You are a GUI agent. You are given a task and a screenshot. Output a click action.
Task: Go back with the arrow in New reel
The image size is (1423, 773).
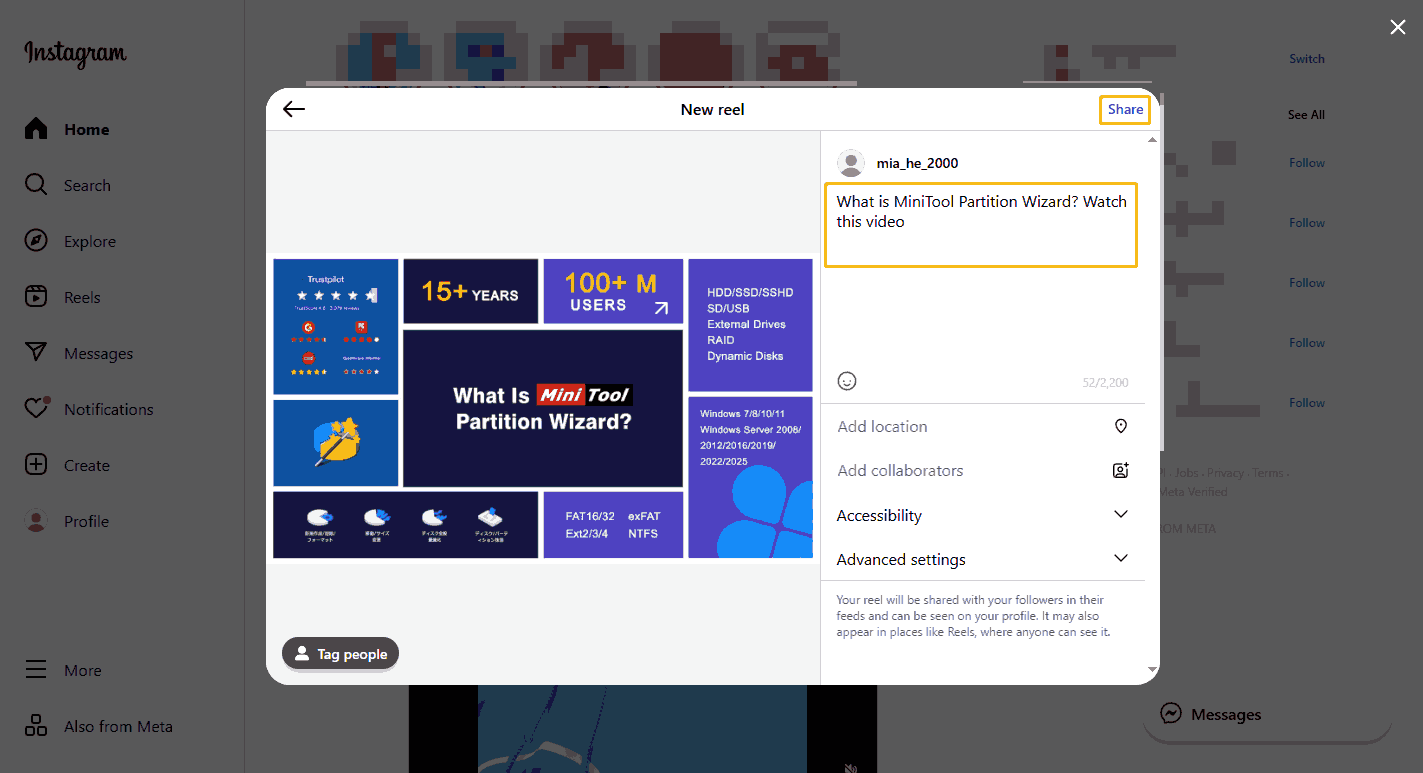(x=293, y=109)
